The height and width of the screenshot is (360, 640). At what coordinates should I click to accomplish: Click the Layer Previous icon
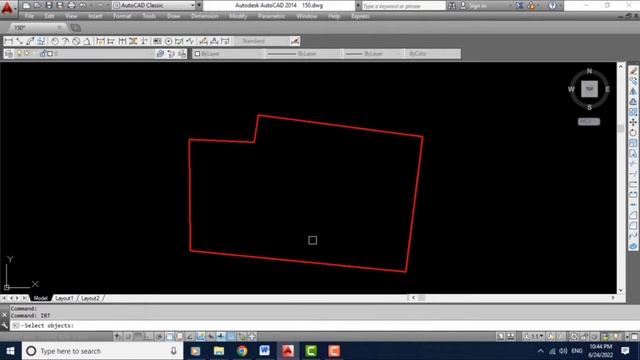click(x=171, y=54)
